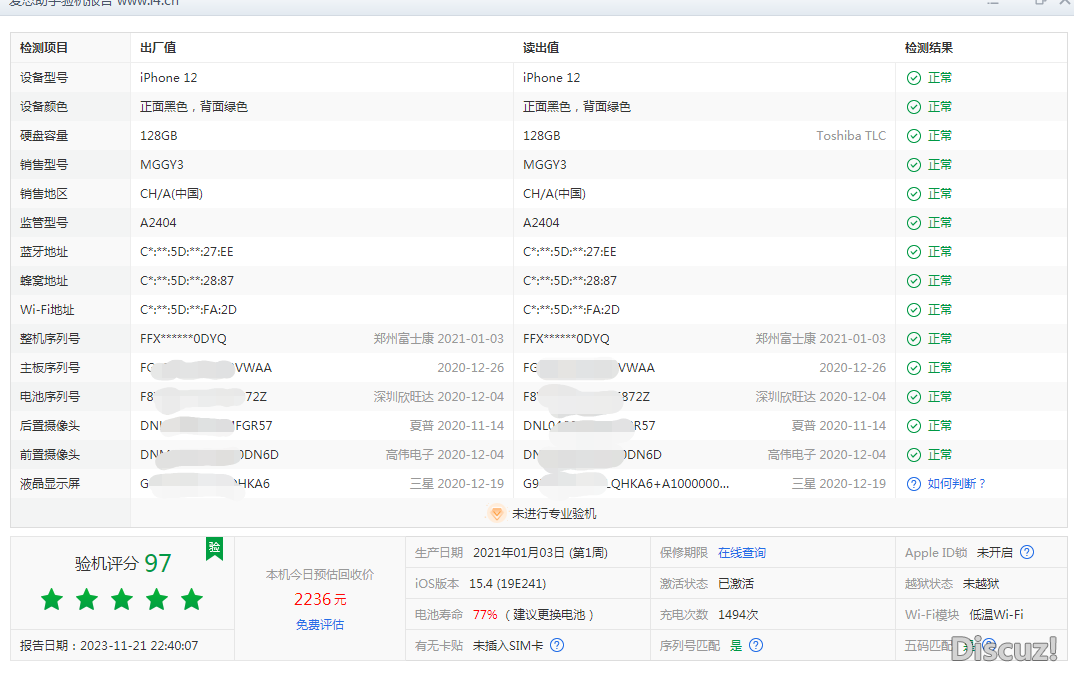
Task: Click read-out 郑州富士康 2021-01-03
Action: pos(821,339)
